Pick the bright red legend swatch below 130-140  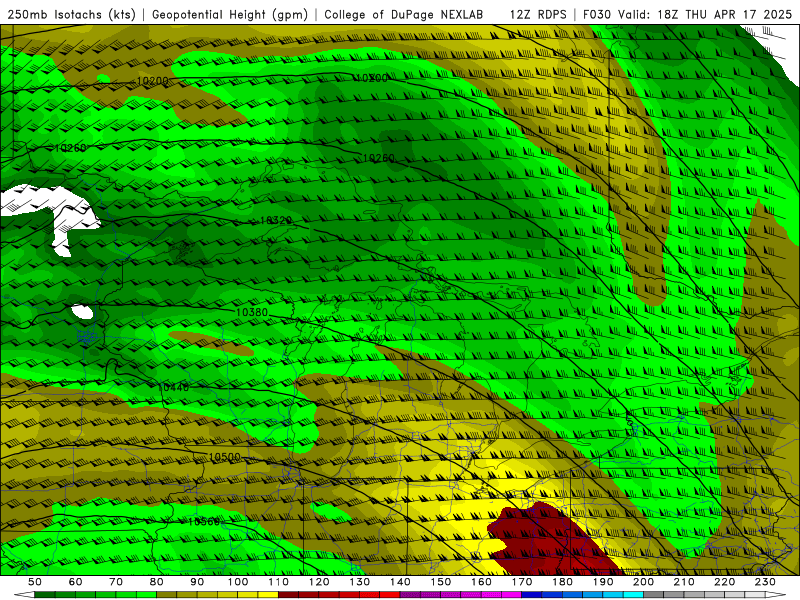point(389,595)
